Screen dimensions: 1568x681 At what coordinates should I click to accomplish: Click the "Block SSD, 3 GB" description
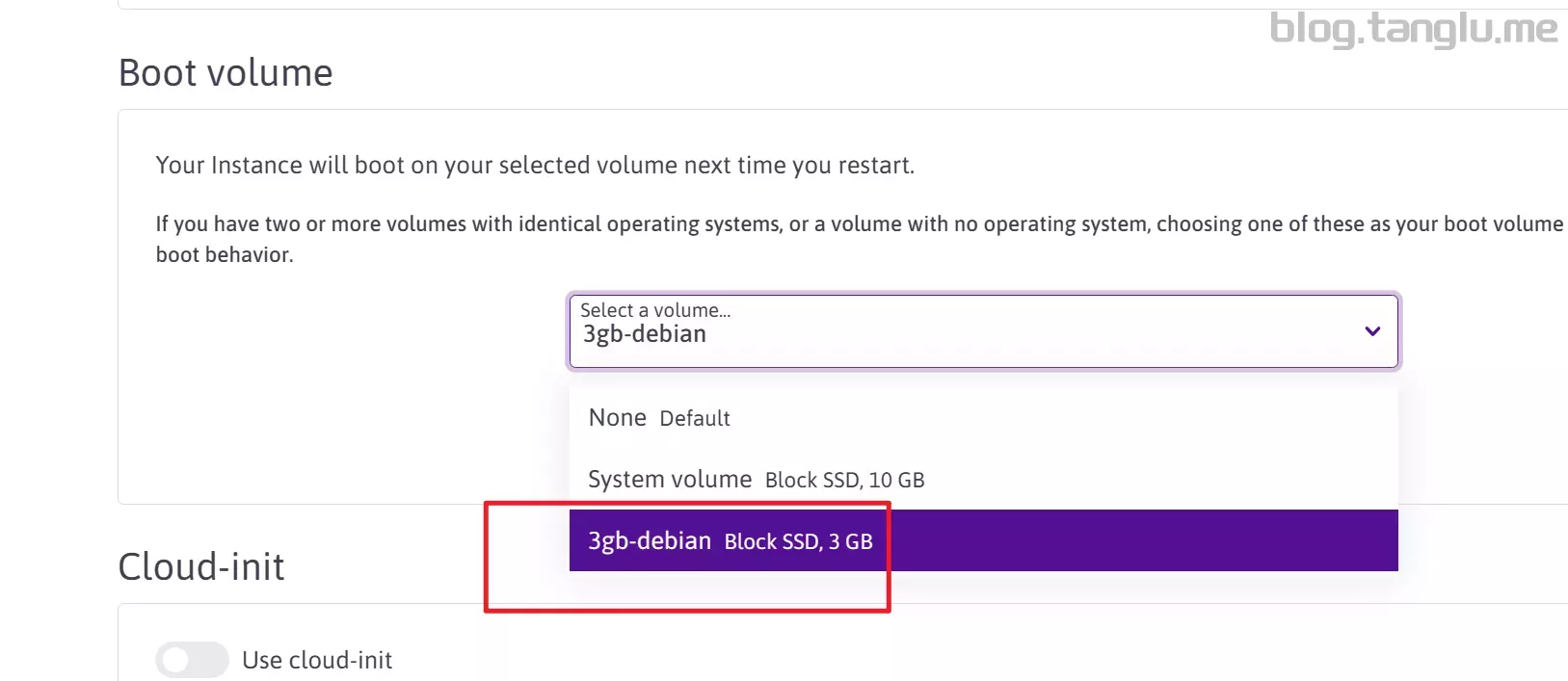[x=799, y=541]
